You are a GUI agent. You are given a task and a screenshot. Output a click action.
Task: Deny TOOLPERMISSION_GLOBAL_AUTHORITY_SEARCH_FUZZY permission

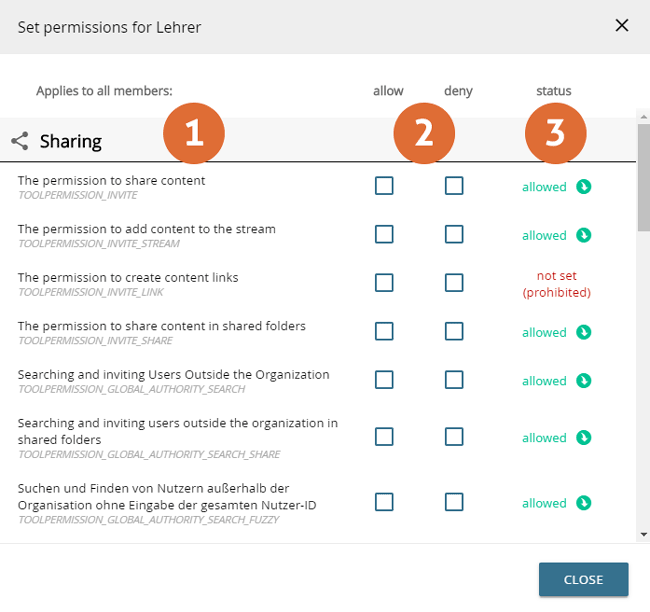click(x=454, y=502)
